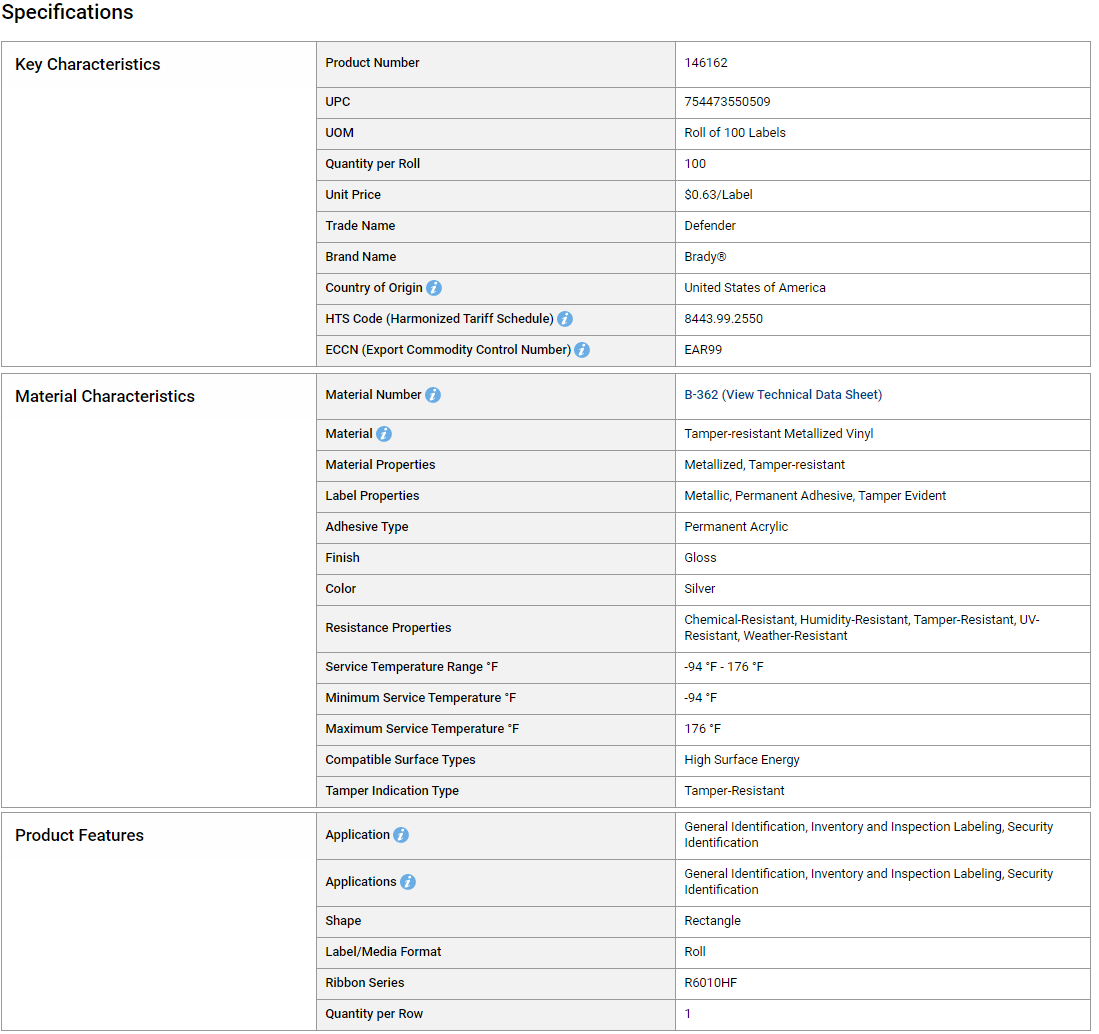1099x1034 pixels.
Task: Select the Ribbon Series value R6010HF
Action: tap(711, 983)
